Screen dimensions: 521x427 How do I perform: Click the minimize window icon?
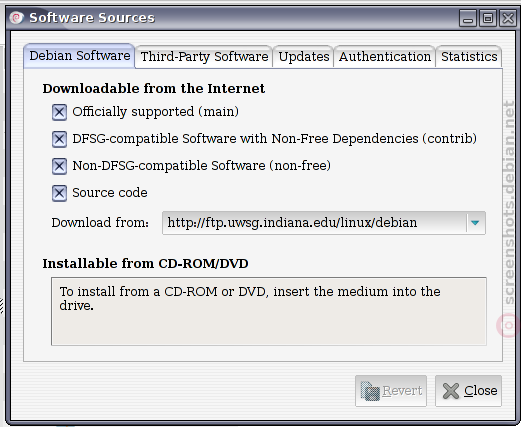[468, 18]
